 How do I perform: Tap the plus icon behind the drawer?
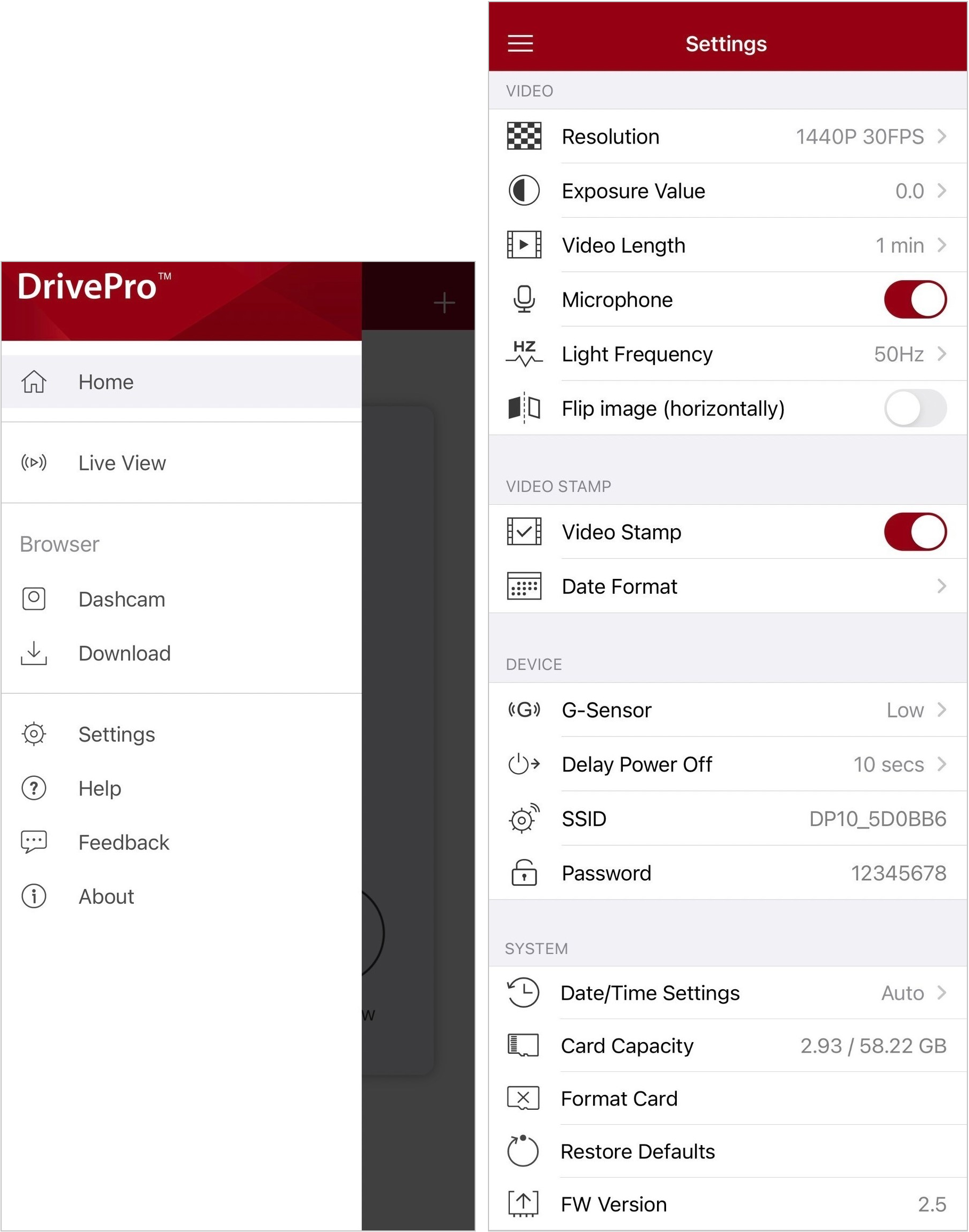[444, 303]
